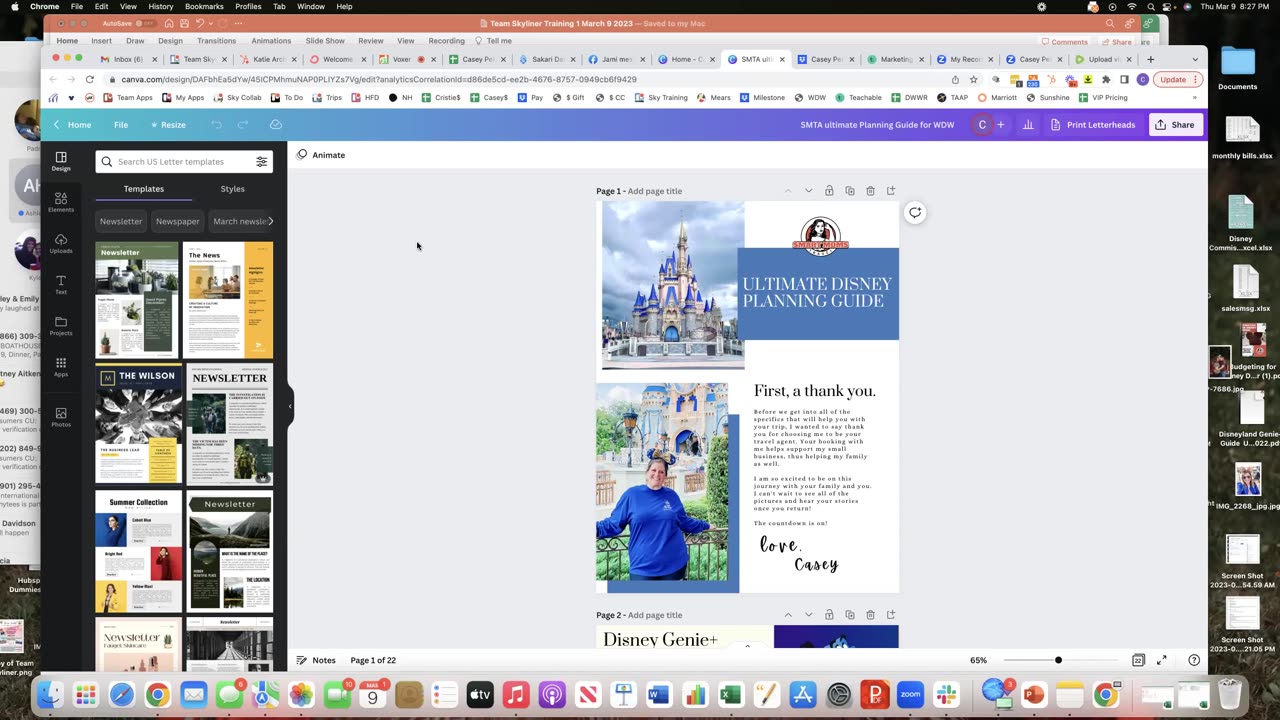Show more template category chips
This screenshot has height=720, width=1280.
(270, 221)
